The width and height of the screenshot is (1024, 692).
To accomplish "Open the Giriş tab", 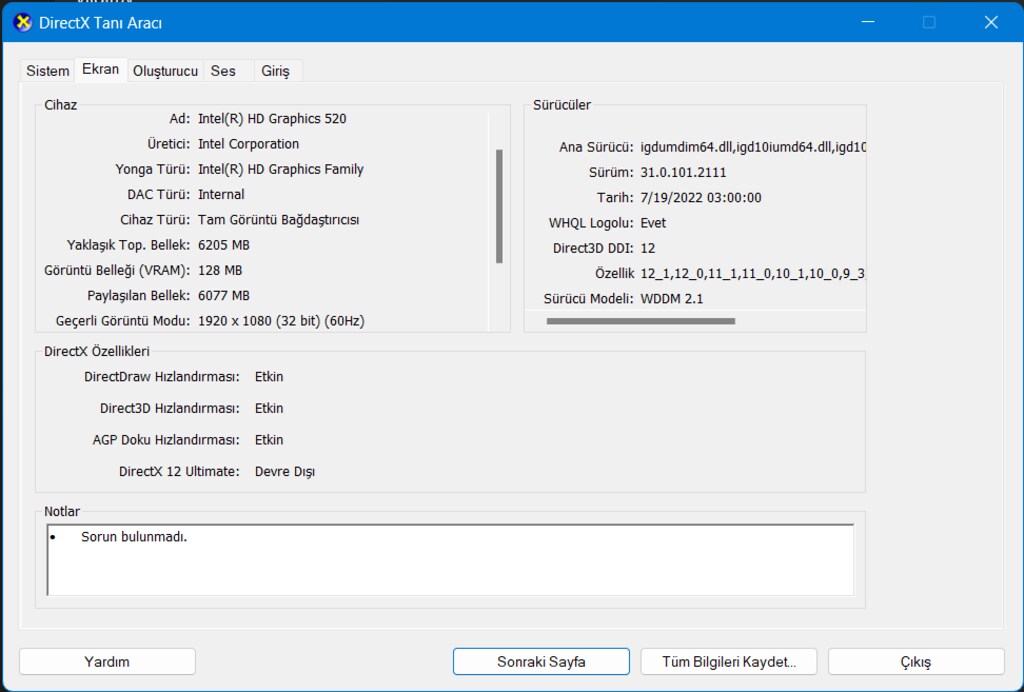I will (276, 71).
